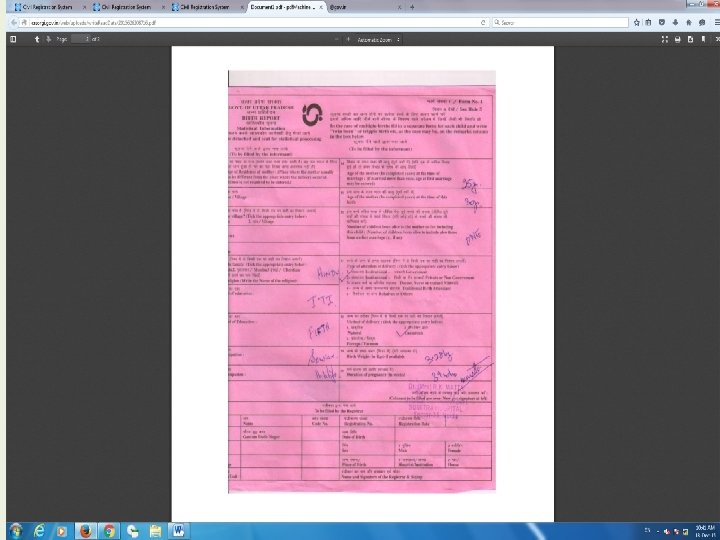The width and height of the screenshot is (720, 540).
Task: Click the PDF page number field
Action: 80,39
